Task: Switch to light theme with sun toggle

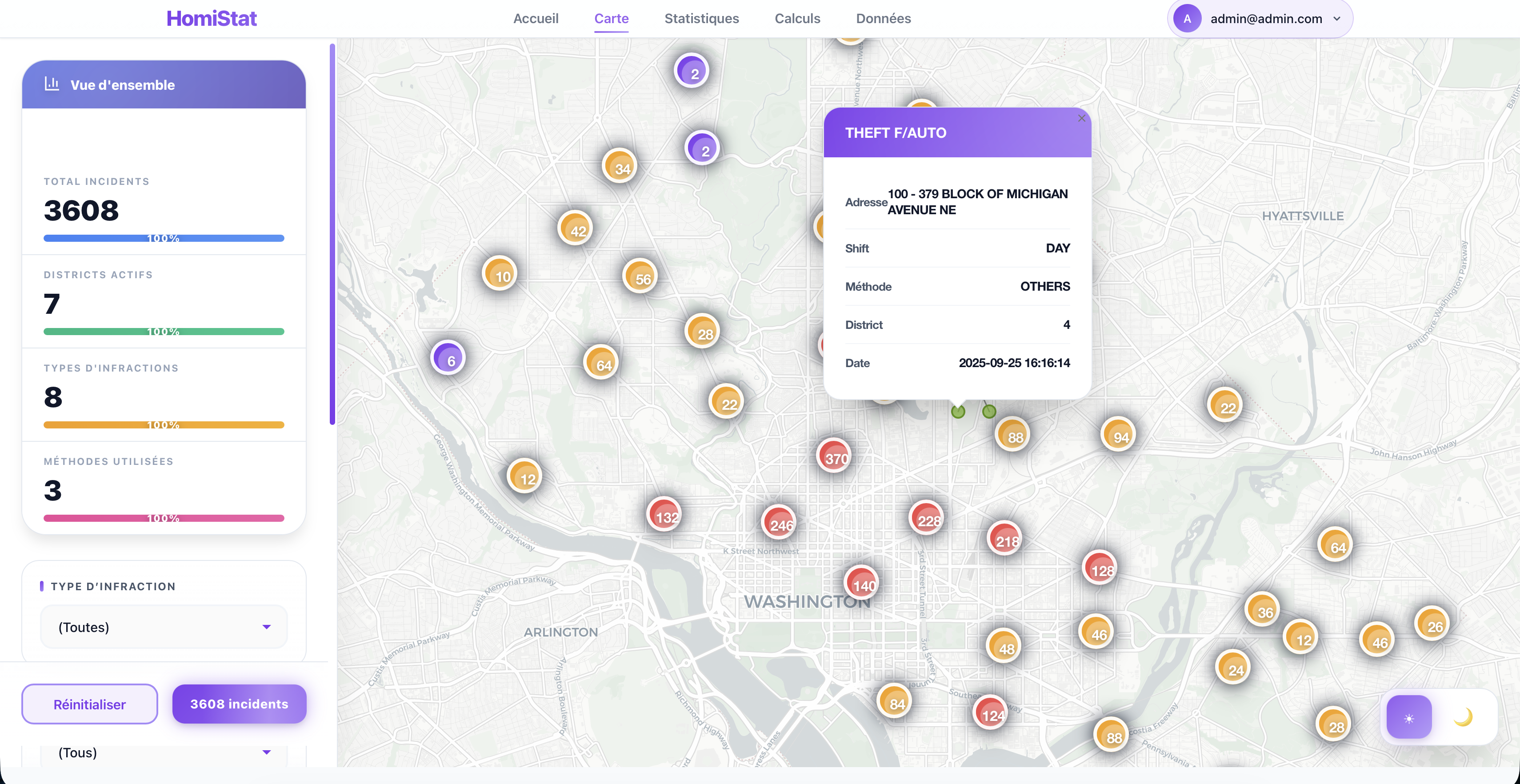Action: 1408,717
